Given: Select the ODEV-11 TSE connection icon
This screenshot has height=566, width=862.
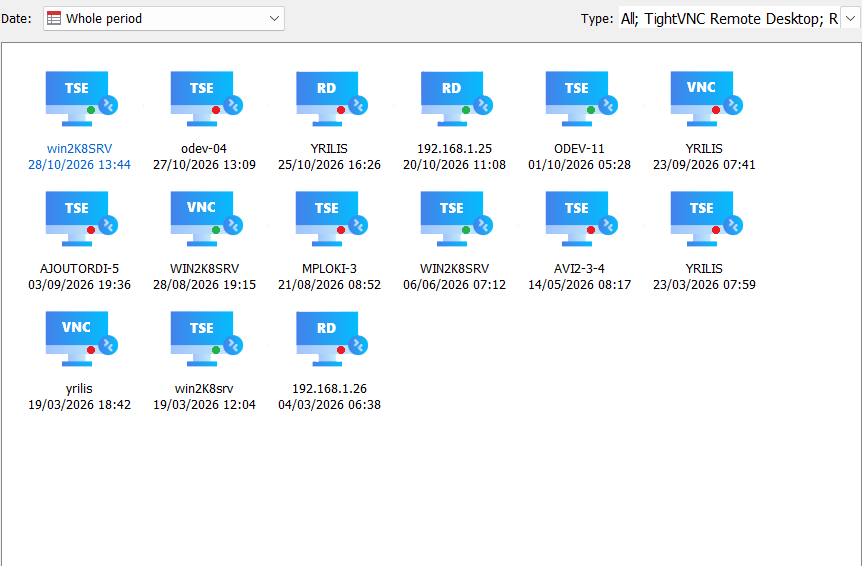Looking at the screenshot, I should [581, 99].
